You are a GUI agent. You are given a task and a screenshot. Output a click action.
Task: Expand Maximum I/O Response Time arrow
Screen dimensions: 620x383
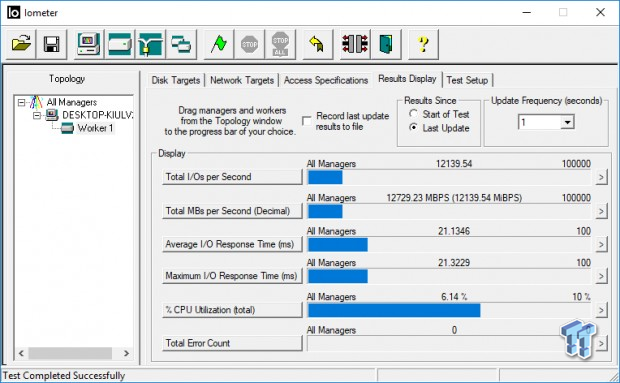(601, 276)
